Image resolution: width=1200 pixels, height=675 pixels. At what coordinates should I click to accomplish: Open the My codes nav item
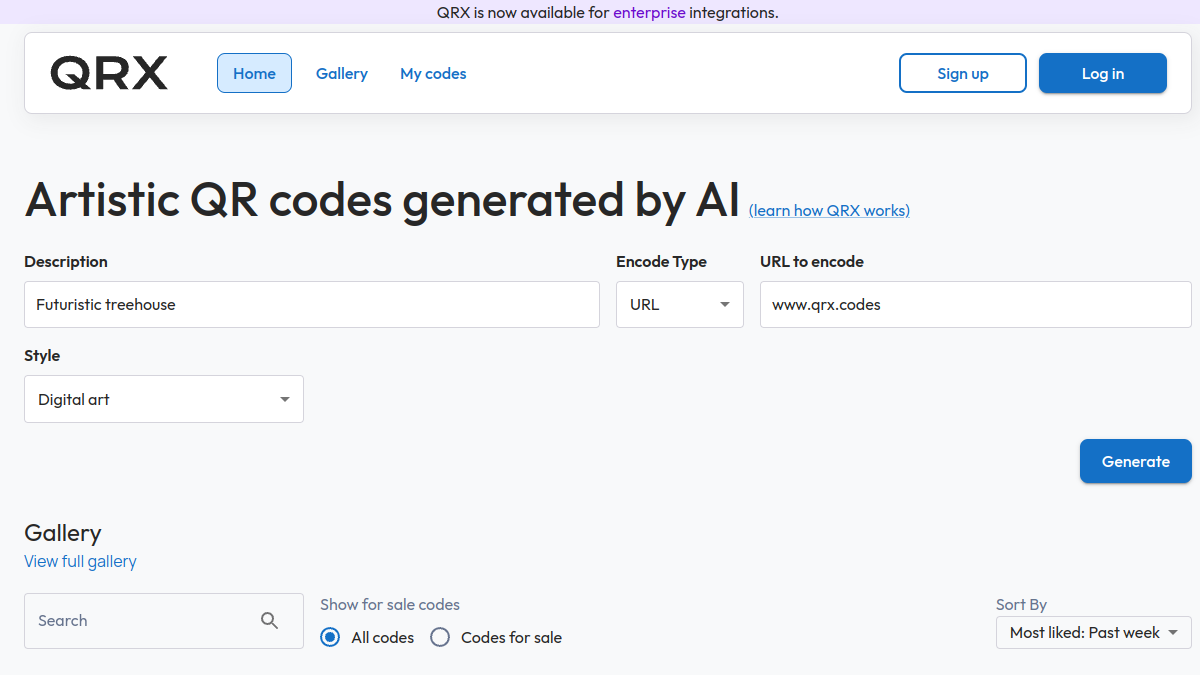coord(433,73)
